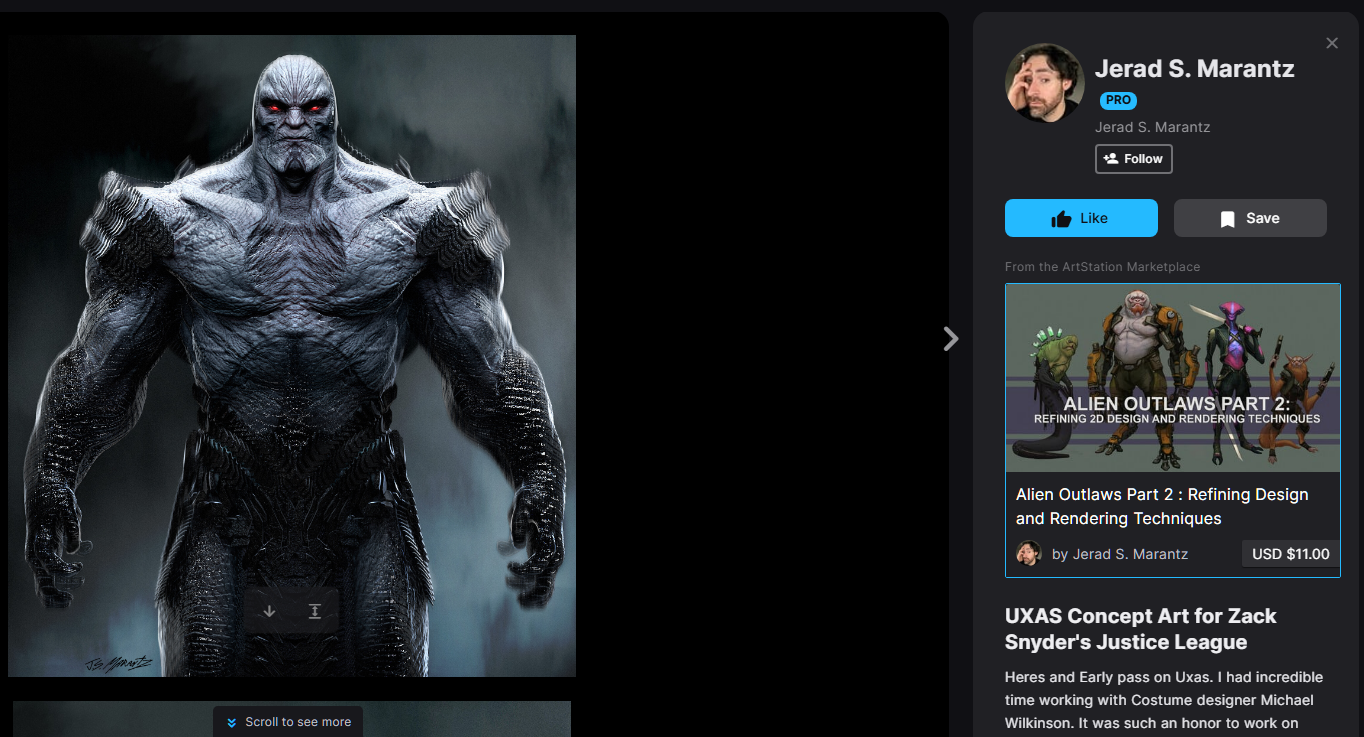Image resolution: width=1364 pixels, height=737 pixels.
Task: Click the Scroll to see more button
Action: (288, 722)
